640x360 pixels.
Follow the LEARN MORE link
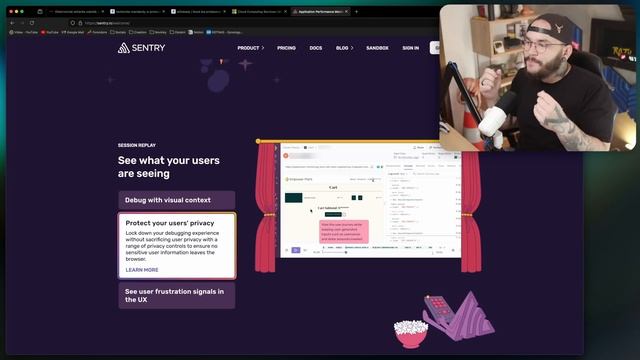[x=142, y=270]
